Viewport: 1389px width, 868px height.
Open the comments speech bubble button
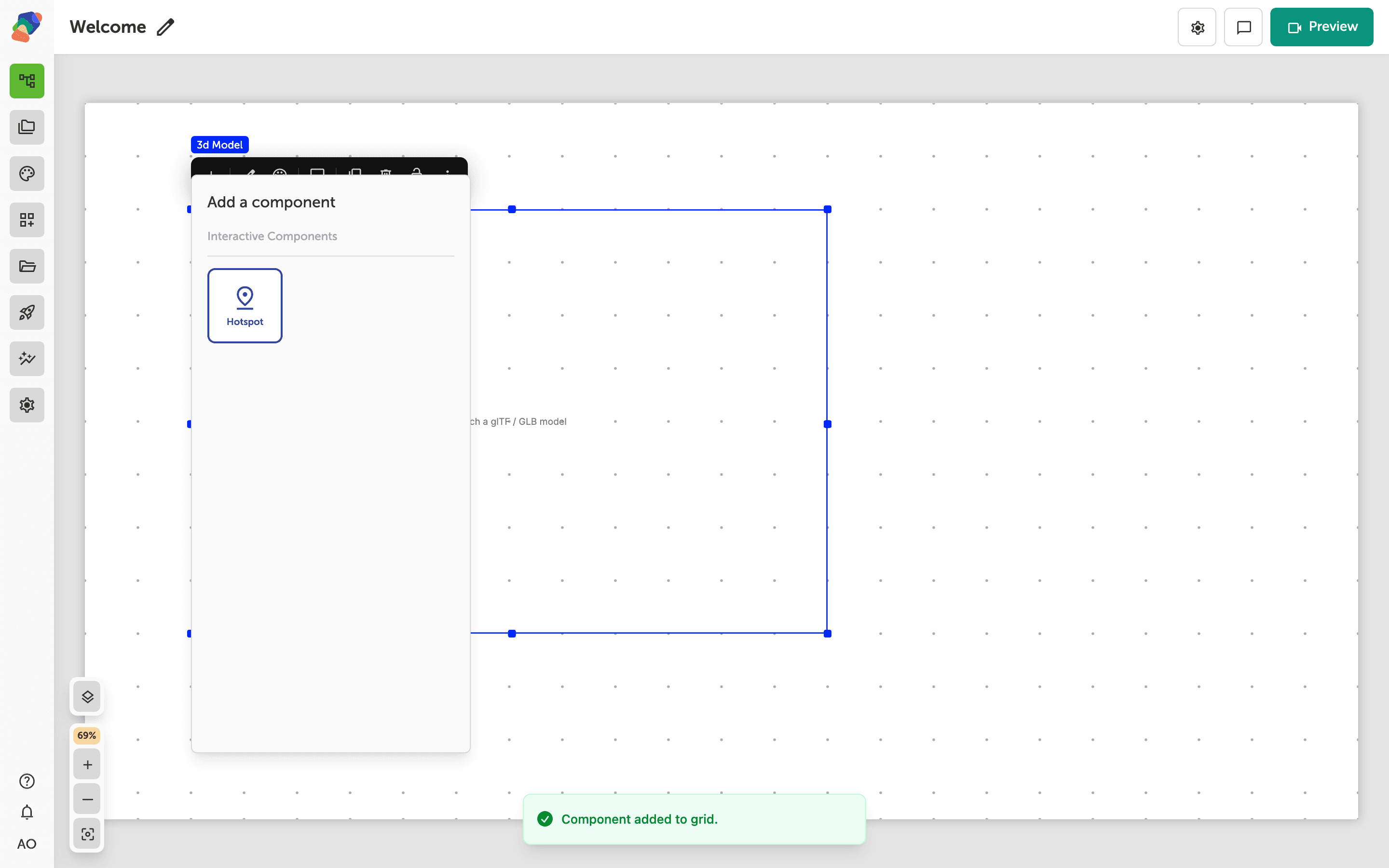click(x=1243, y=27)
